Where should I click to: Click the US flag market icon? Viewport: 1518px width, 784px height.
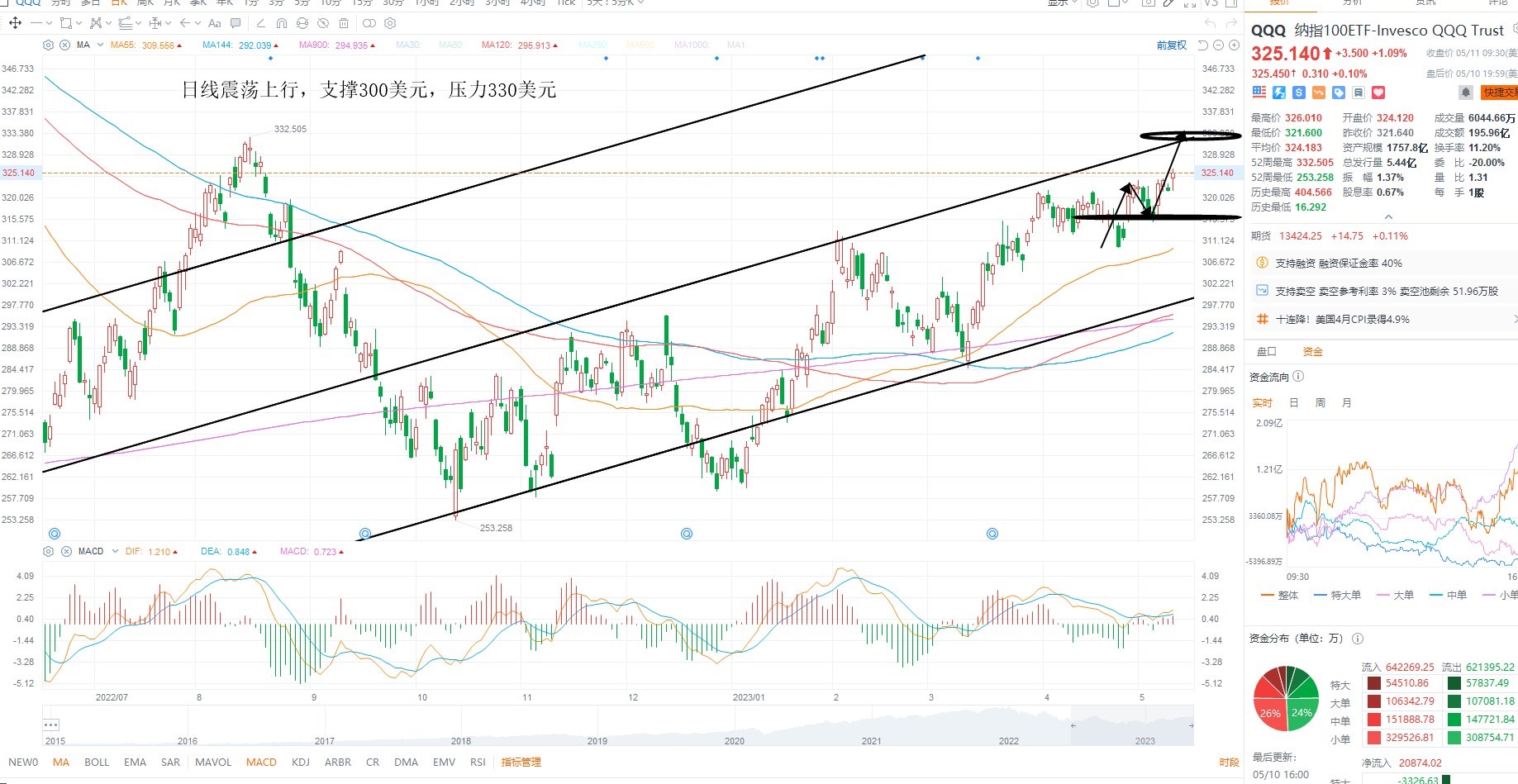point(1259,93)
